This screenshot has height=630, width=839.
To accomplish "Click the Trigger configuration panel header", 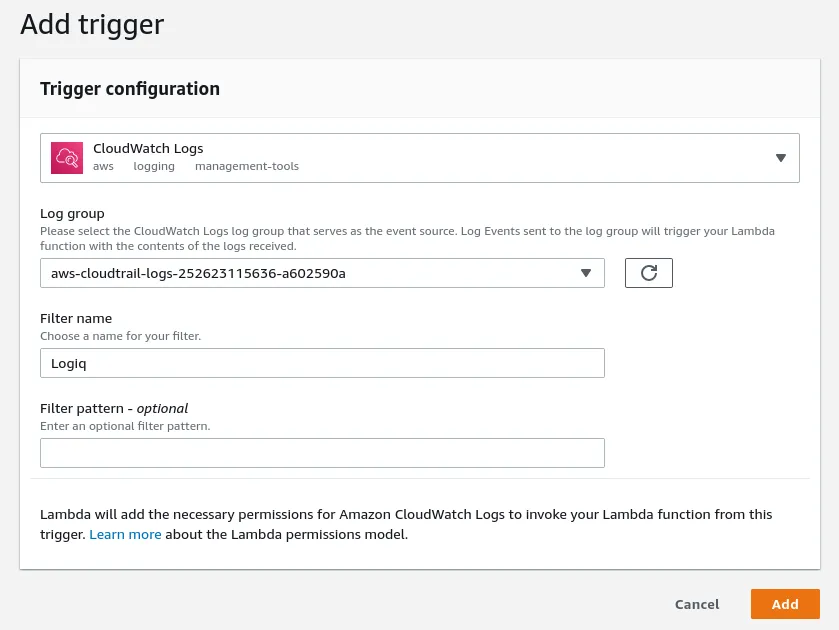I will pos(130,89).
